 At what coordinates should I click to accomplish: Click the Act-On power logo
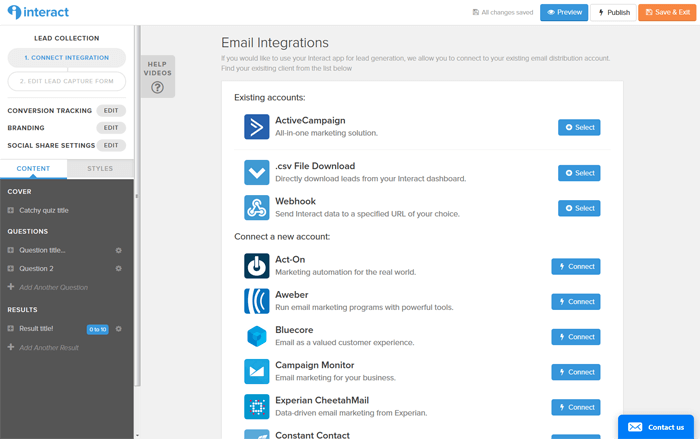click(257, 266)
